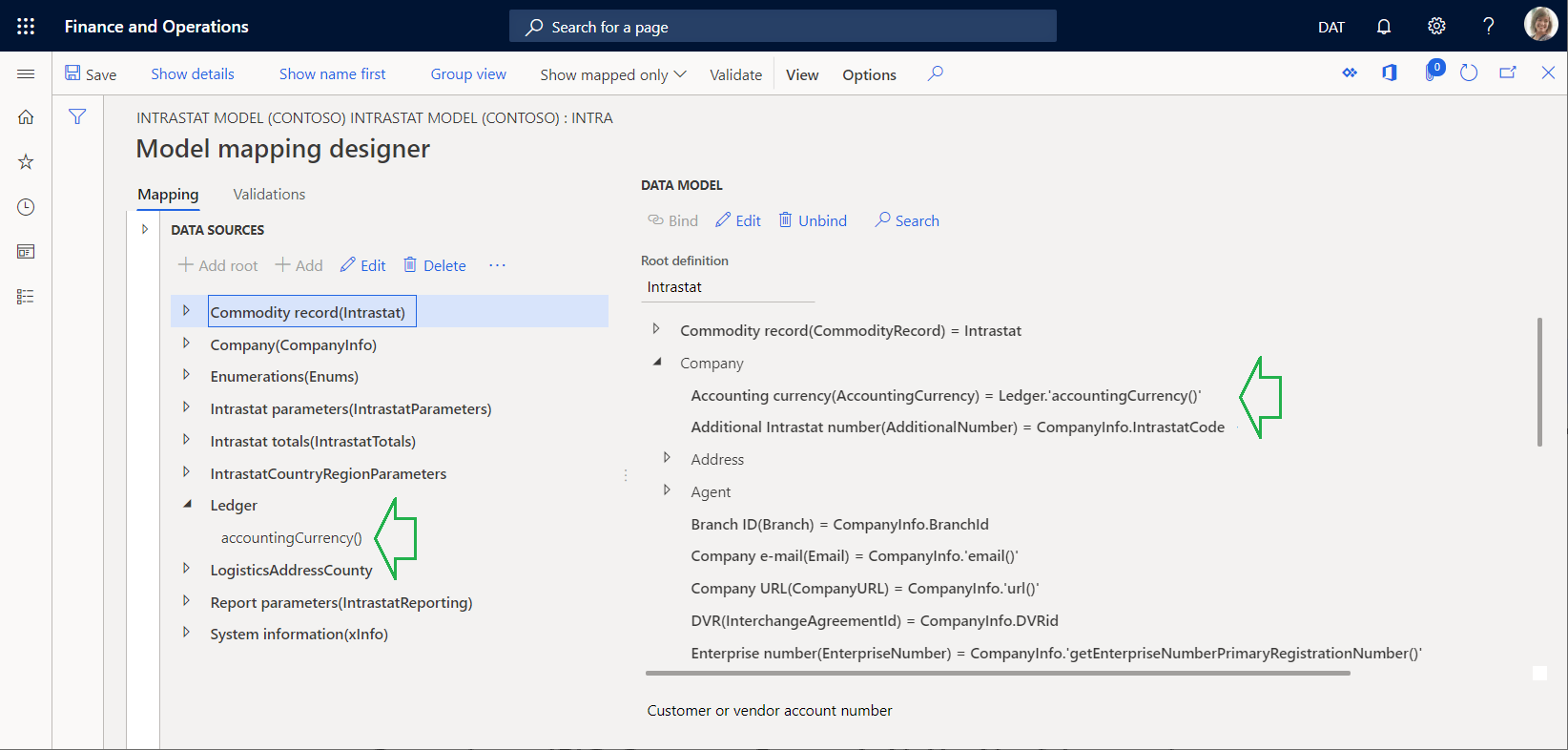The height and width of the screenshot is (750, 1568).
Task: Click Unbind in Data model toolbar
Action: (813, 220)
